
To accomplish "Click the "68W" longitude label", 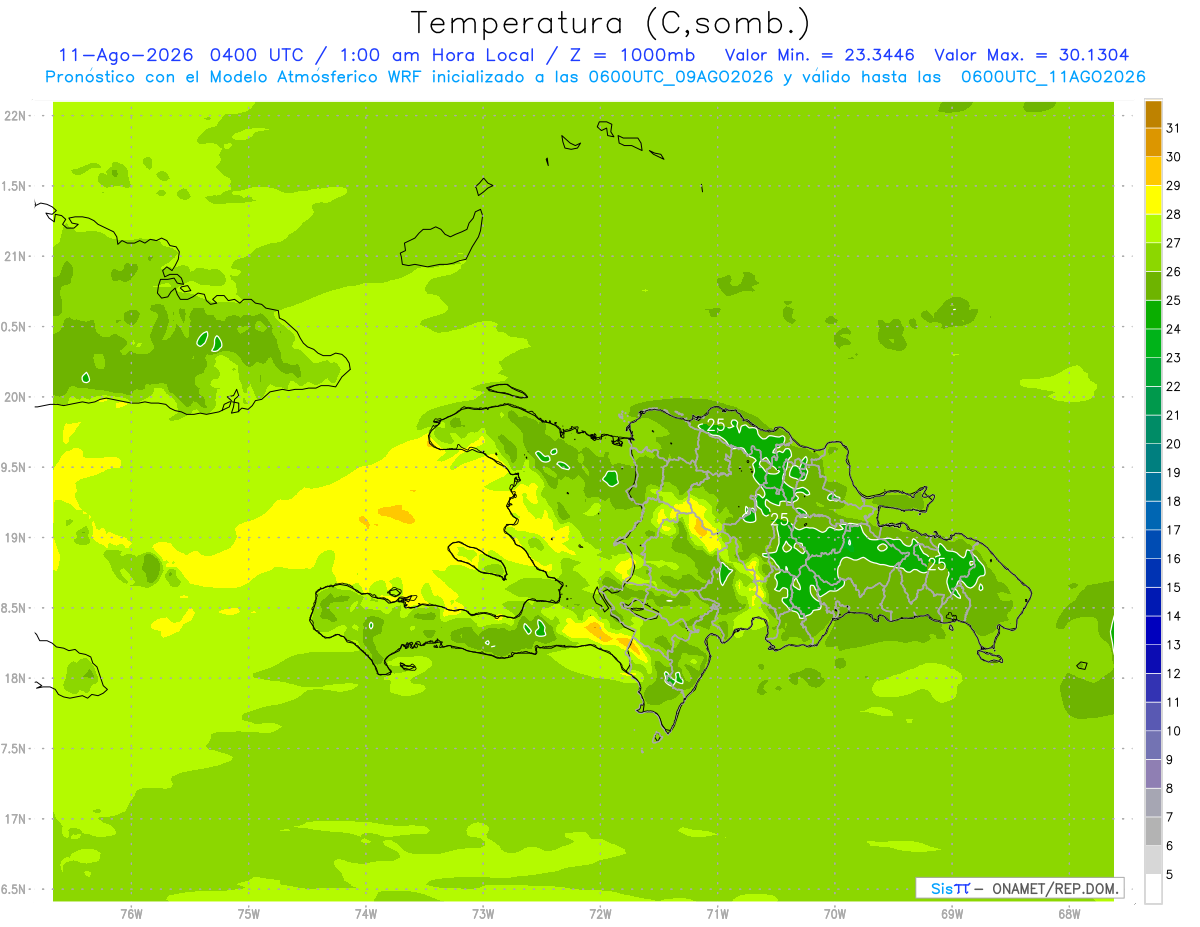I will [x=1069, y=914].
